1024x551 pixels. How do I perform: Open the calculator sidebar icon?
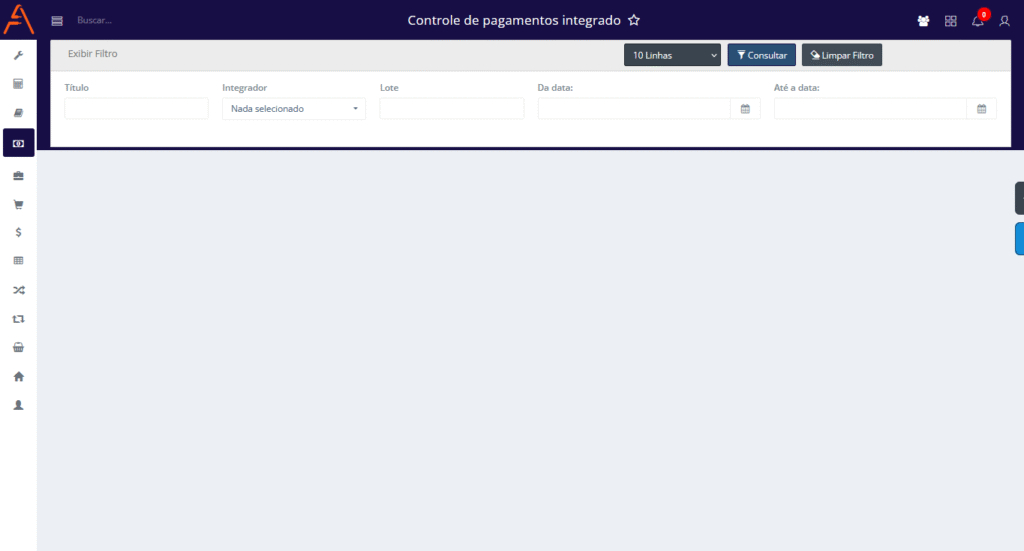pos(18,84)
